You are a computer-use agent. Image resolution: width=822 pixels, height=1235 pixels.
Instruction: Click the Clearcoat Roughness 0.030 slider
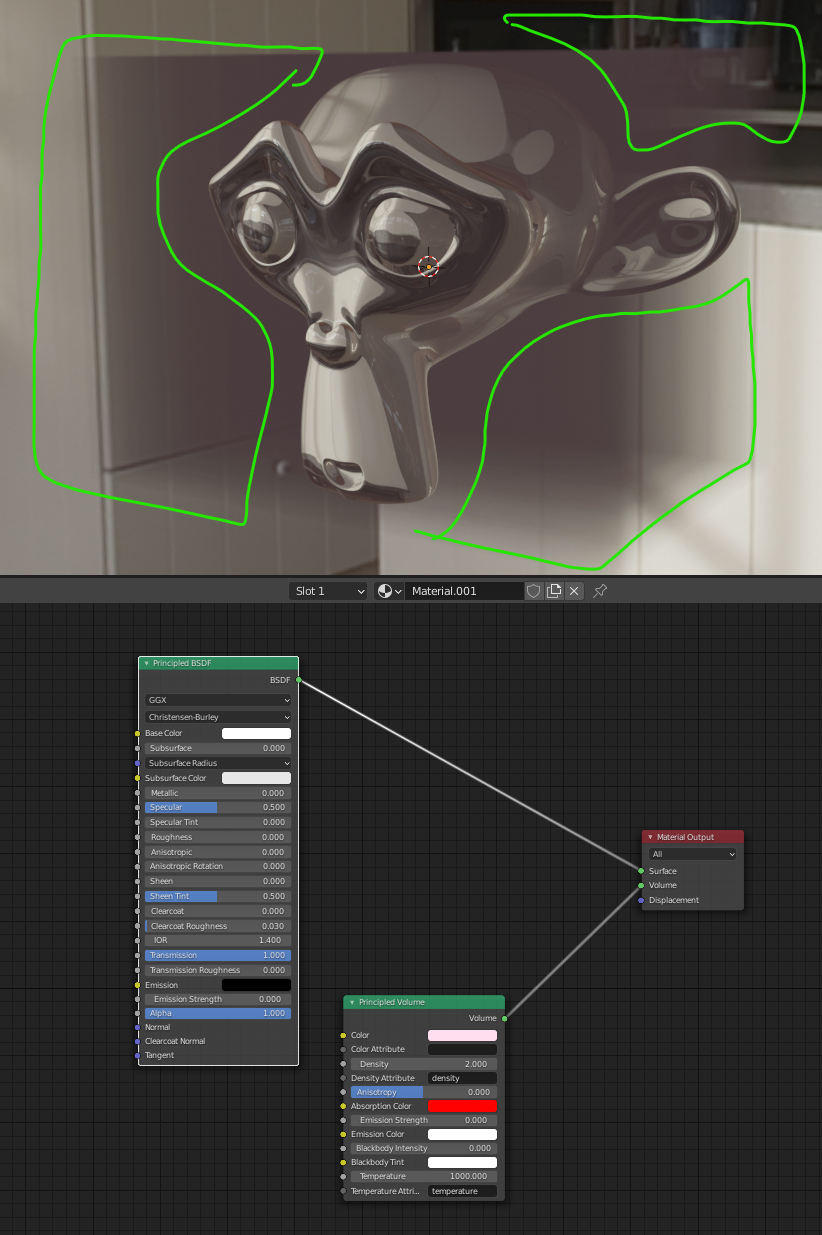[x=218, y=926]
